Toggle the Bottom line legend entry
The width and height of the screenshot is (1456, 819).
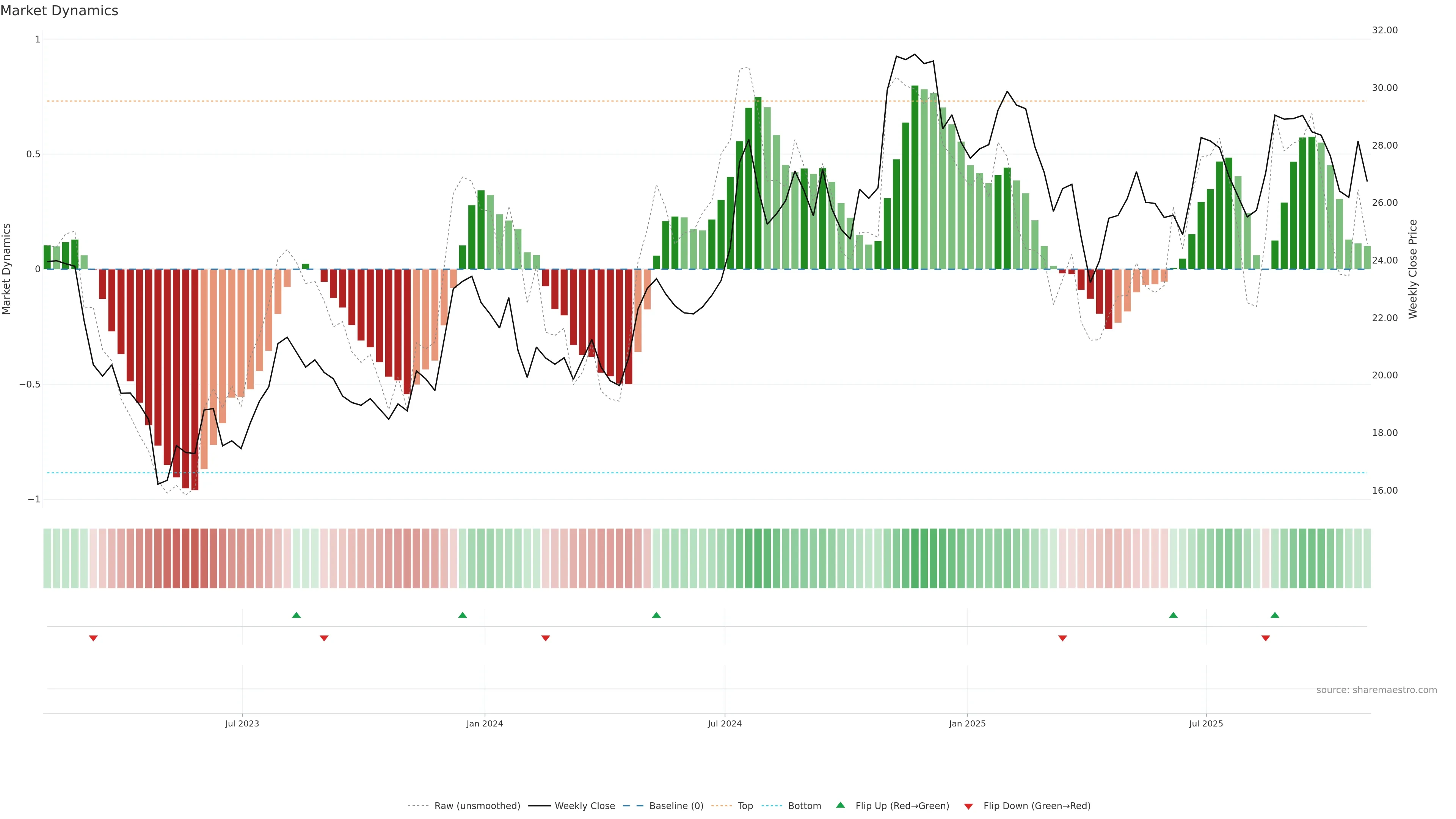(804, 806)
